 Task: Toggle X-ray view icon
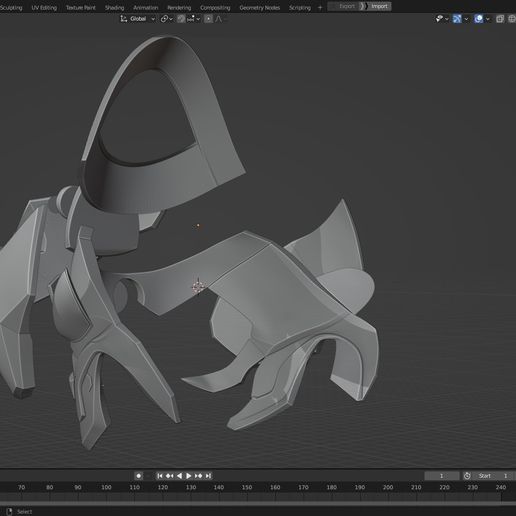coord(500,19)
